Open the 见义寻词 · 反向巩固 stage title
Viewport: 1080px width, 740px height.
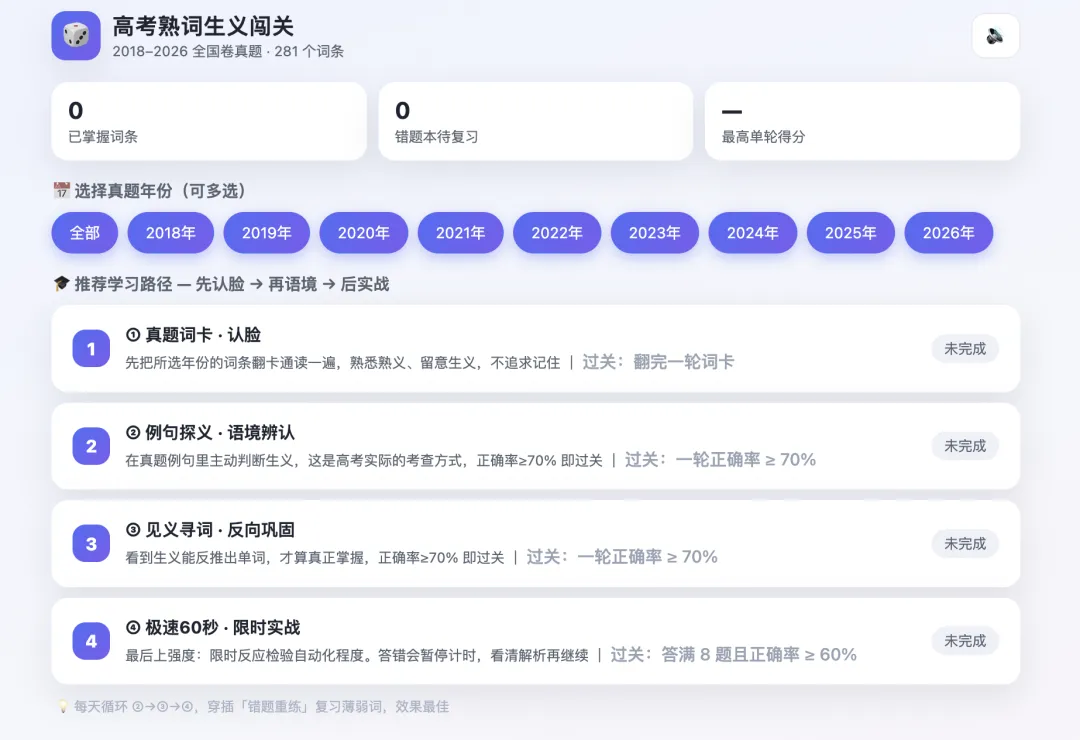click(x=210, y=530)
